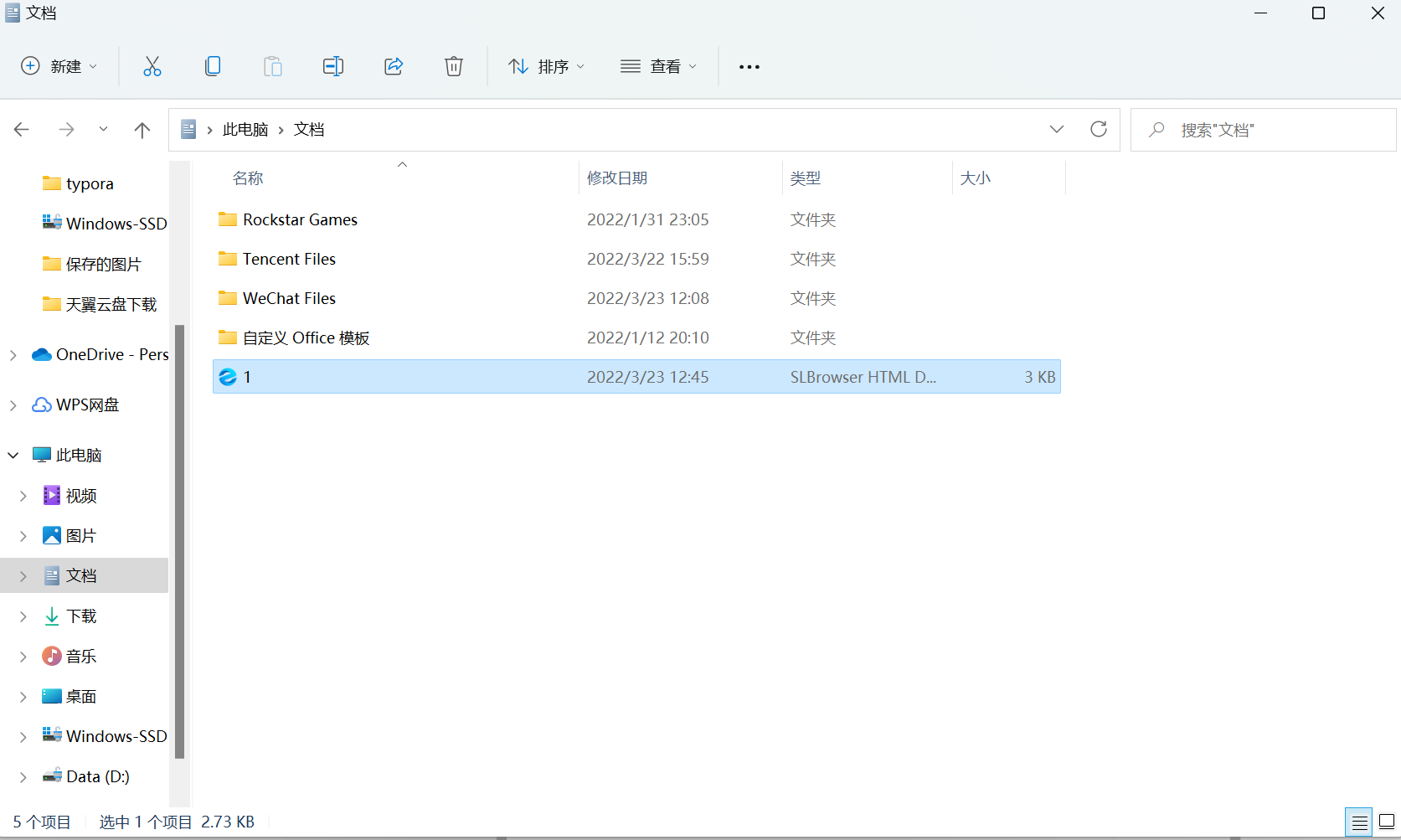1401x840 pixels.
Task: Expand OneDrive - Personal tree node
Action: click(x=13, y=355)
